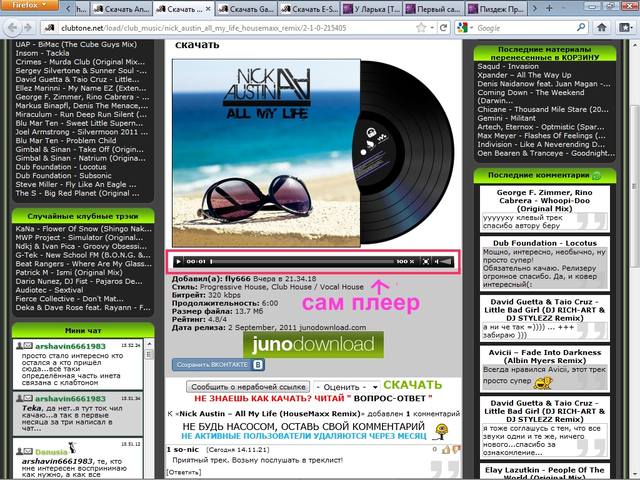Open the browser home page icon

click(601, 28)
